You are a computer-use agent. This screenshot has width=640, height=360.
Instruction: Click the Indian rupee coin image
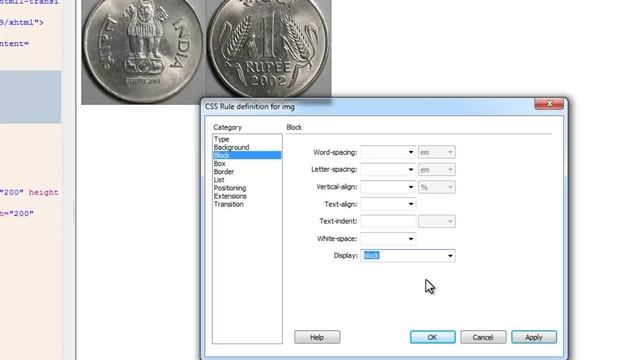coord(206,51)
